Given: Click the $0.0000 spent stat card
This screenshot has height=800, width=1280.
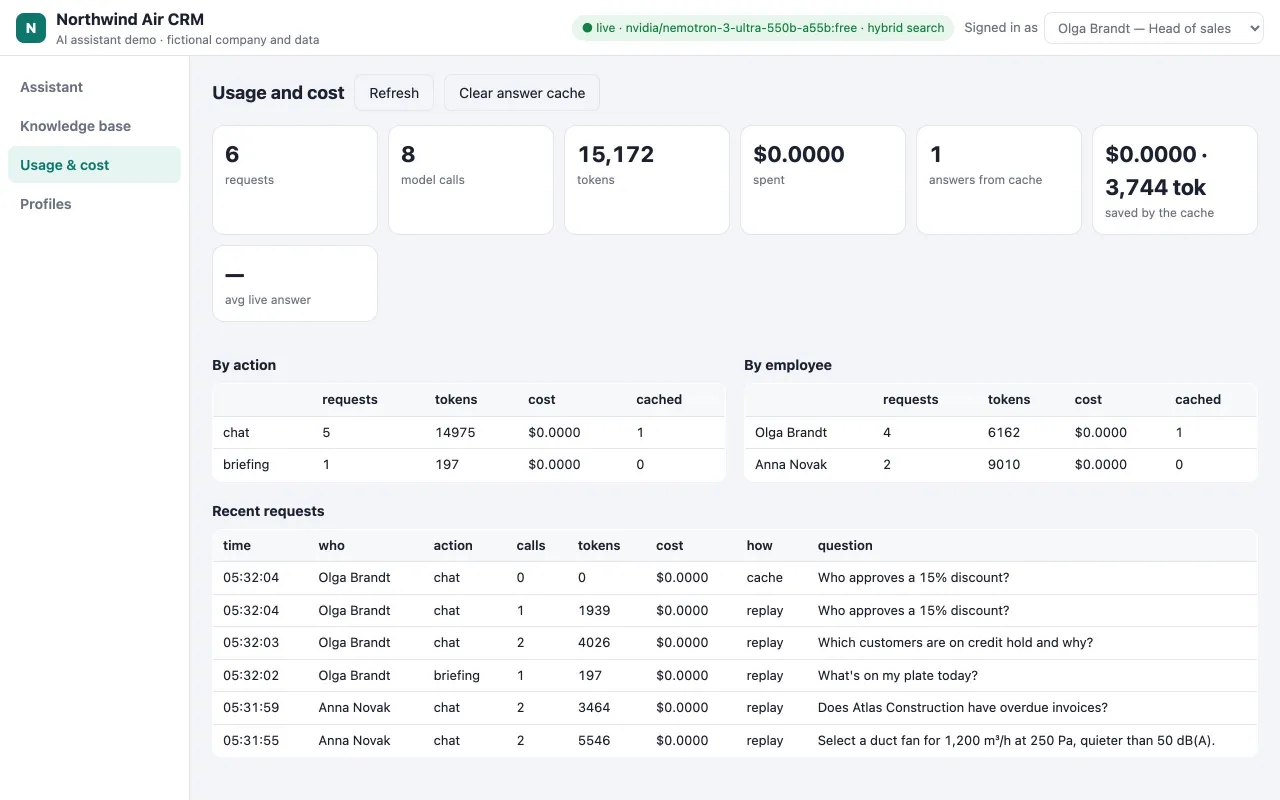Looking at the screenshot, I should click(823, 180).
